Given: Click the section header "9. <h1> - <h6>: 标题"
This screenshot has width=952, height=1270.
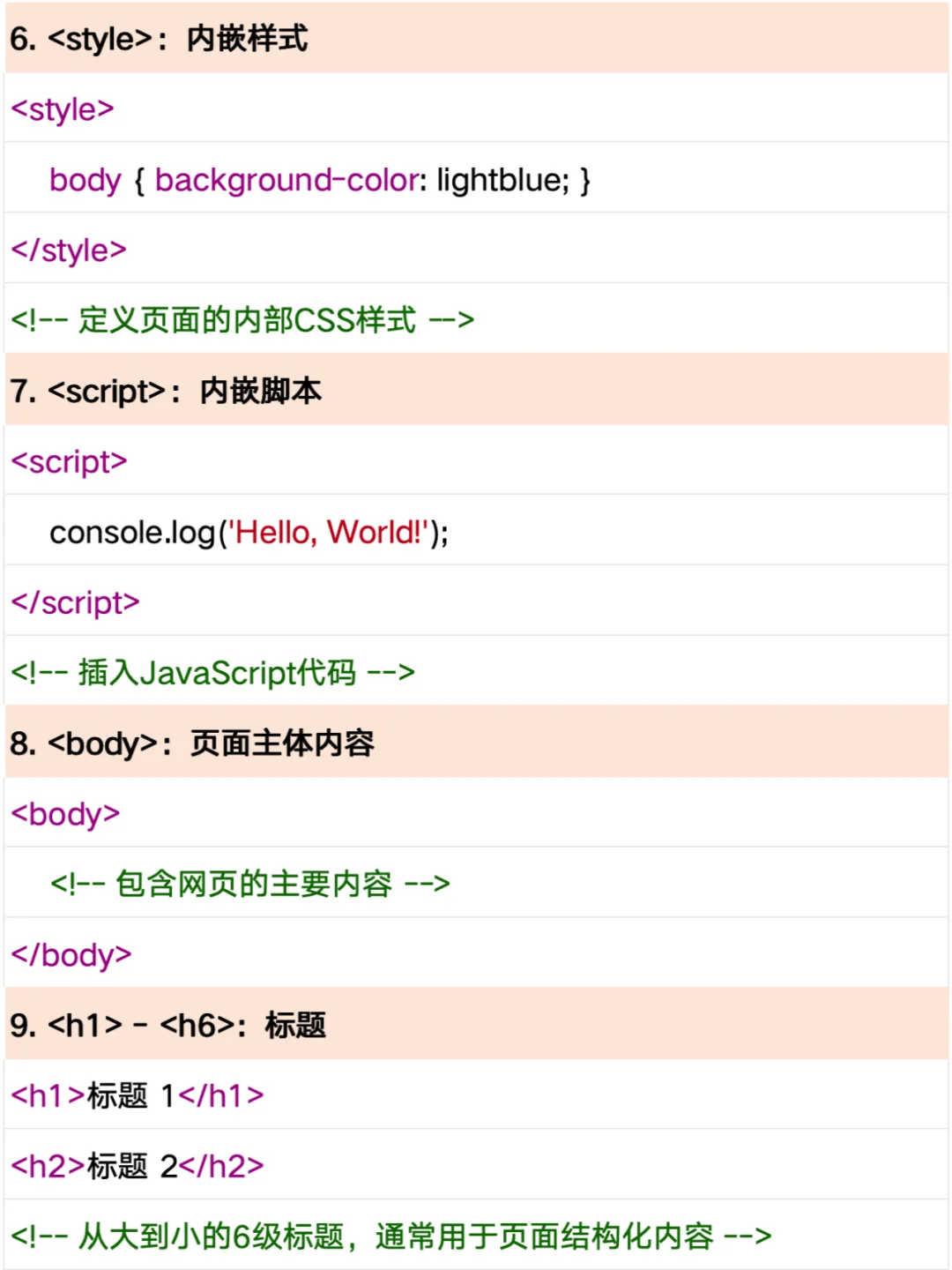Looking at the screenshot, I should coord(167,1025).
